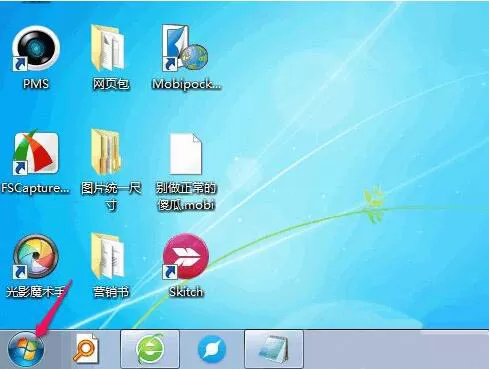Select the 光影魔术手 label text

coord(36,292)
